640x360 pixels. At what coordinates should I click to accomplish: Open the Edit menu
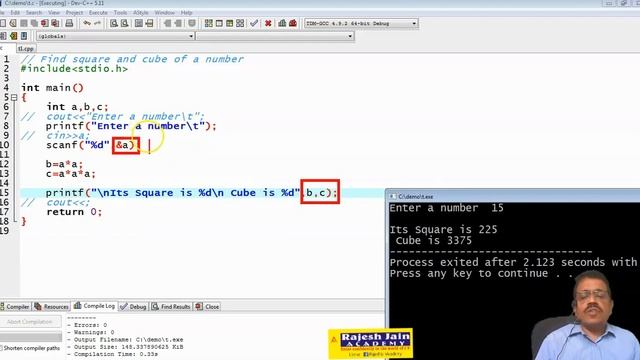[x=15, y=13]
